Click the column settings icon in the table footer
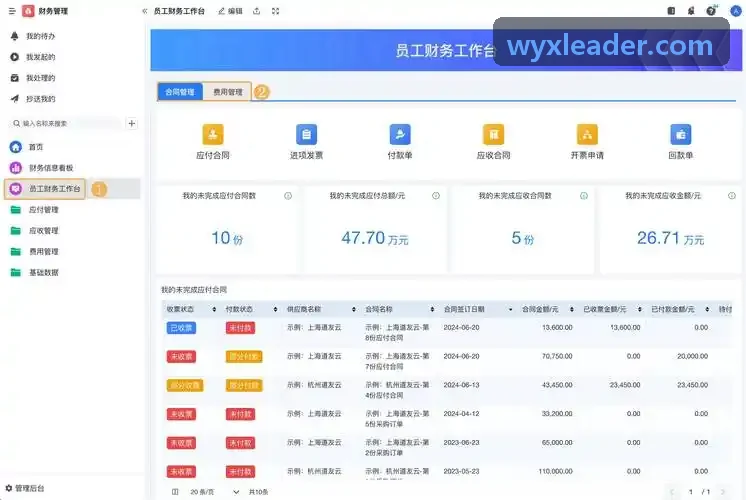 pyautogui.click(x=175, y=492)
